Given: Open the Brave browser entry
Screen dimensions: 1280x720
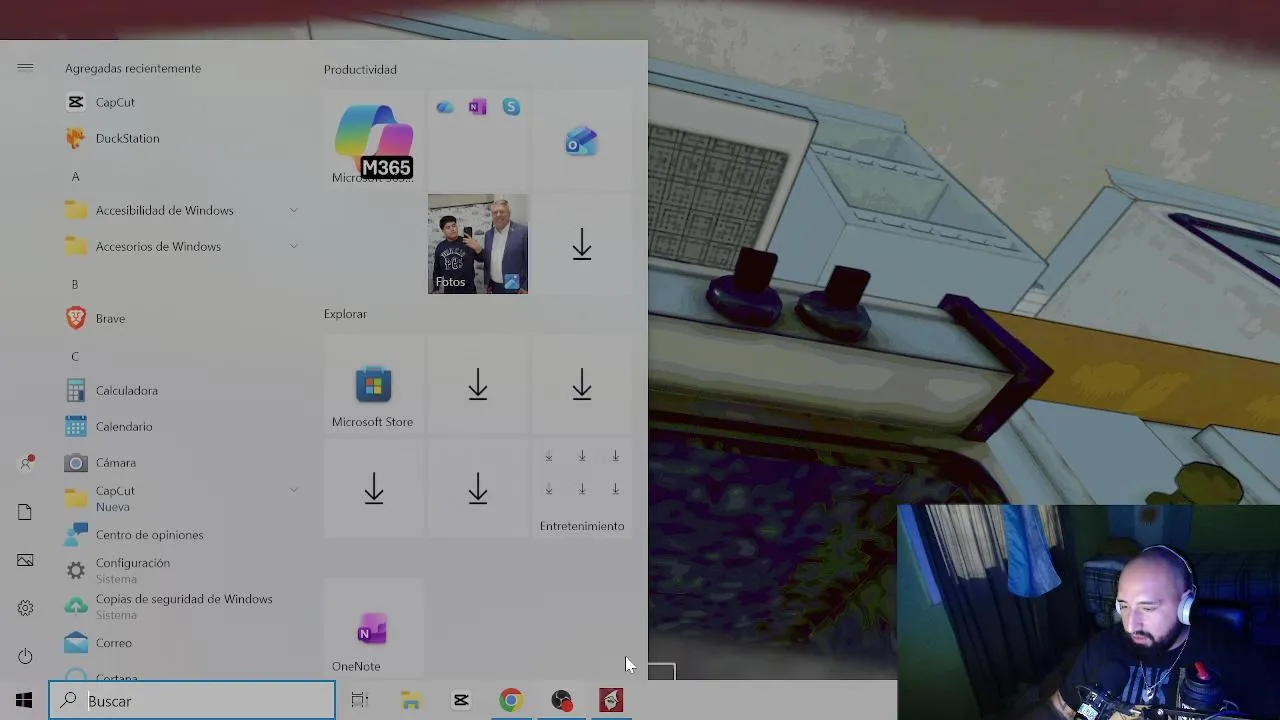Looking at the screenshot, I should (180, 318).
